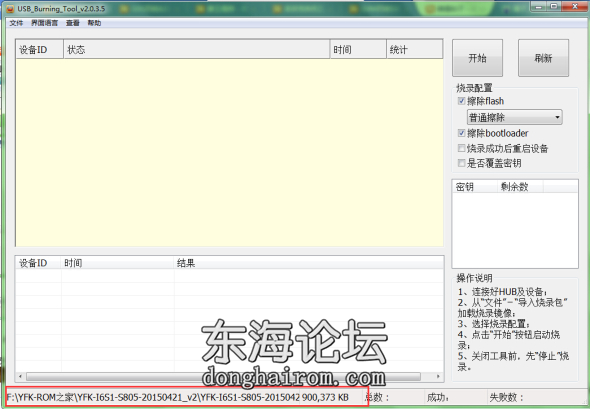Click the 失败数 counter in status bar
This screenshot has width=590, height=409.
[x=506, y=397]
